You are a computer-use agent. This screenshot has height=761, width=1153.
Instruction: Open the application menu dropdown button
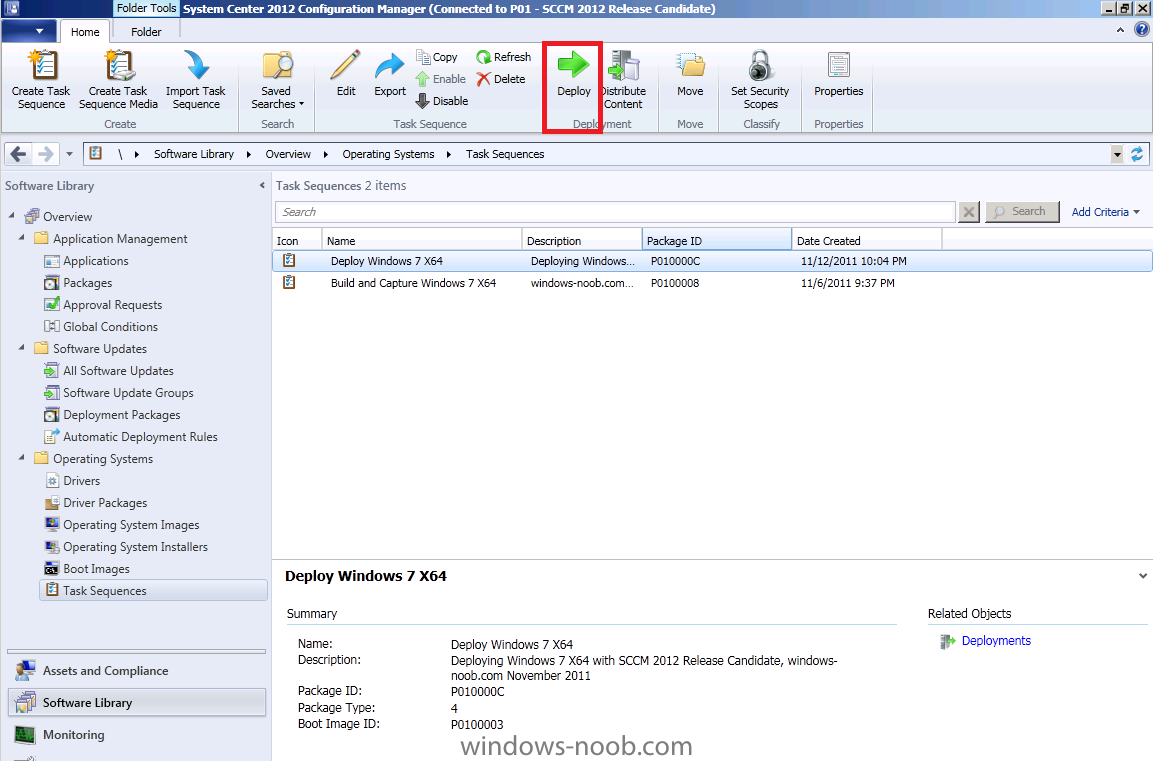(x=29, y=31)
